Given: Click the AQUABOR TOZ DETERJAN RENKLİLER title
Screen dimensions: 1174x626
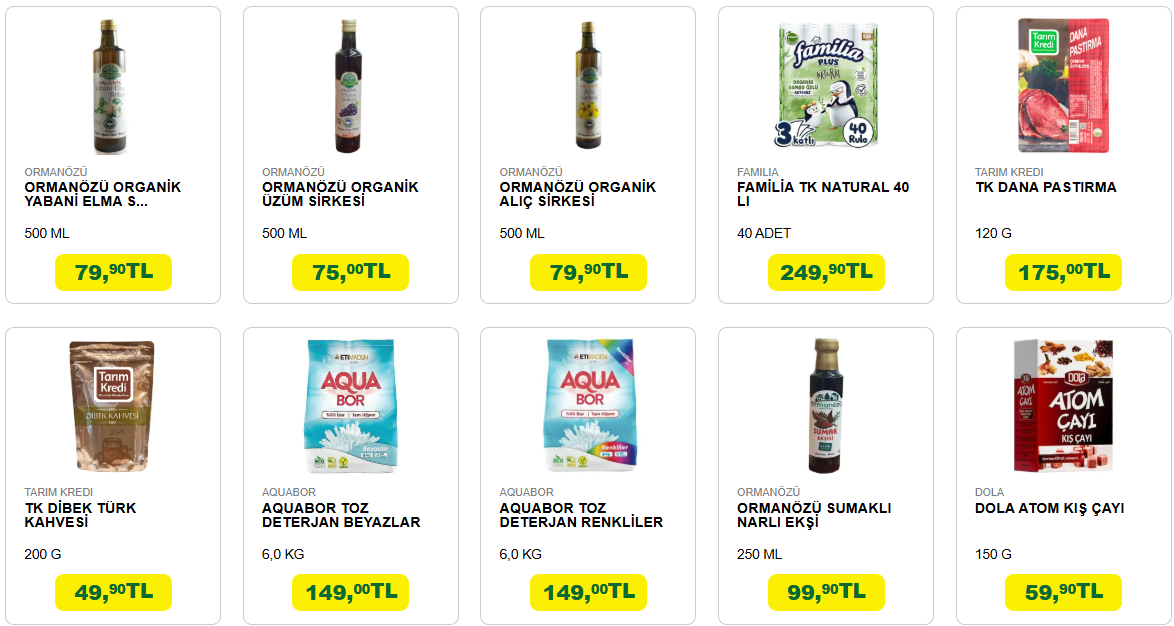Looking at the screenshot, I should (x=581, y=515).
